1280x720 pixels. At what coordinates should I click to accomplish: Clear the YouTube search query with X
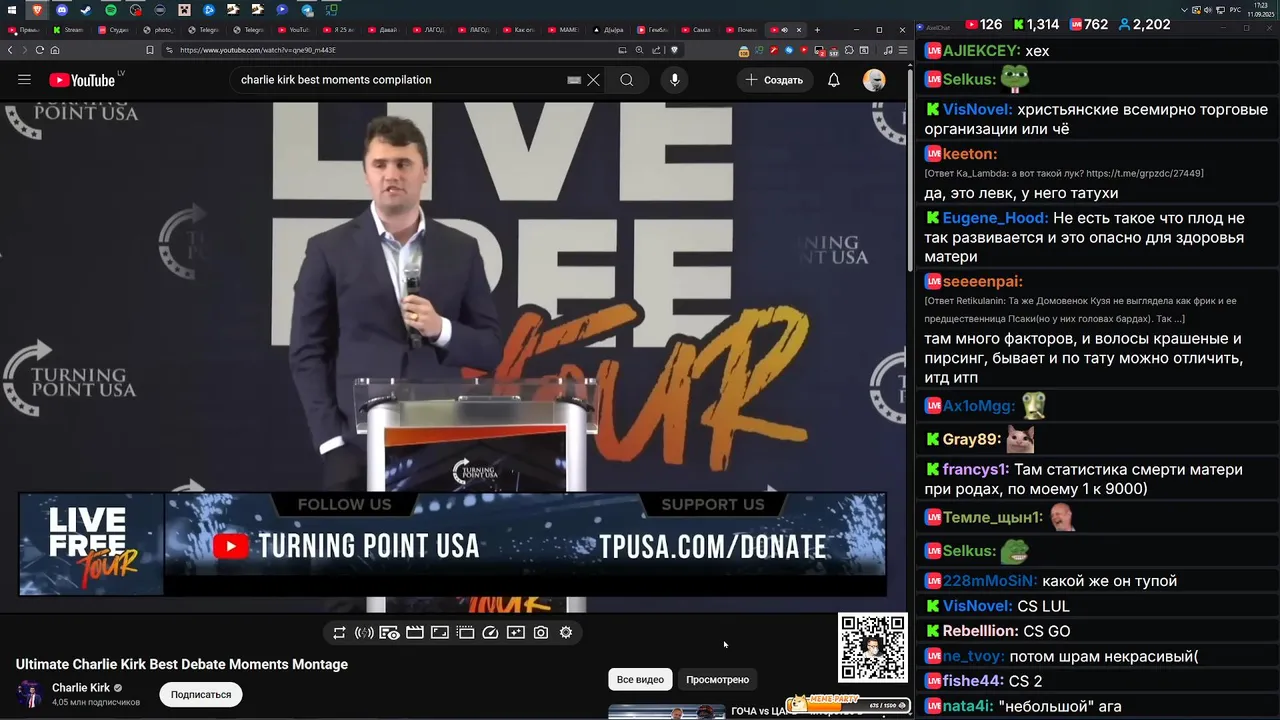(593, 80)
